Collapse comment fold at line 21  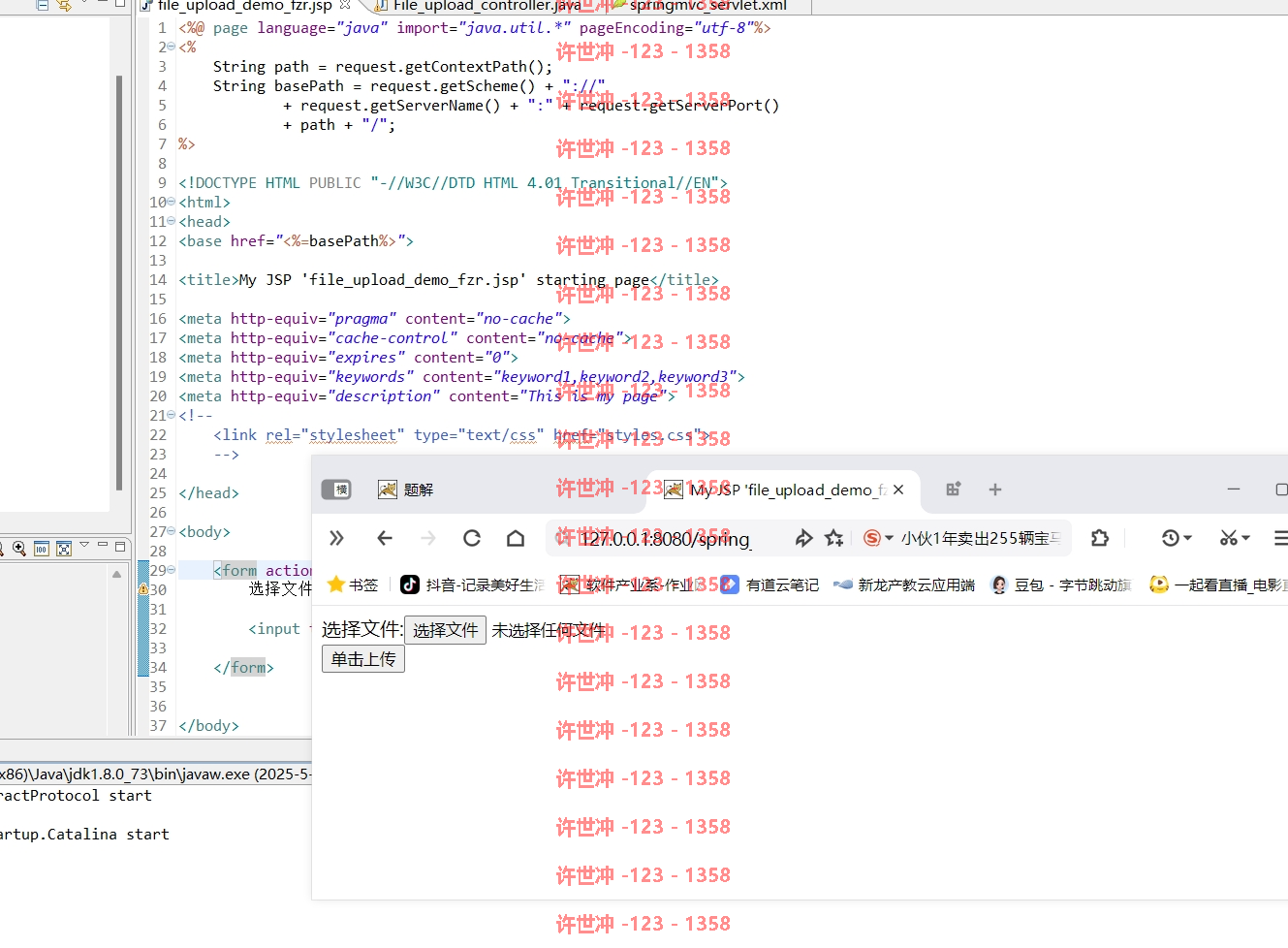click(172, 415)
